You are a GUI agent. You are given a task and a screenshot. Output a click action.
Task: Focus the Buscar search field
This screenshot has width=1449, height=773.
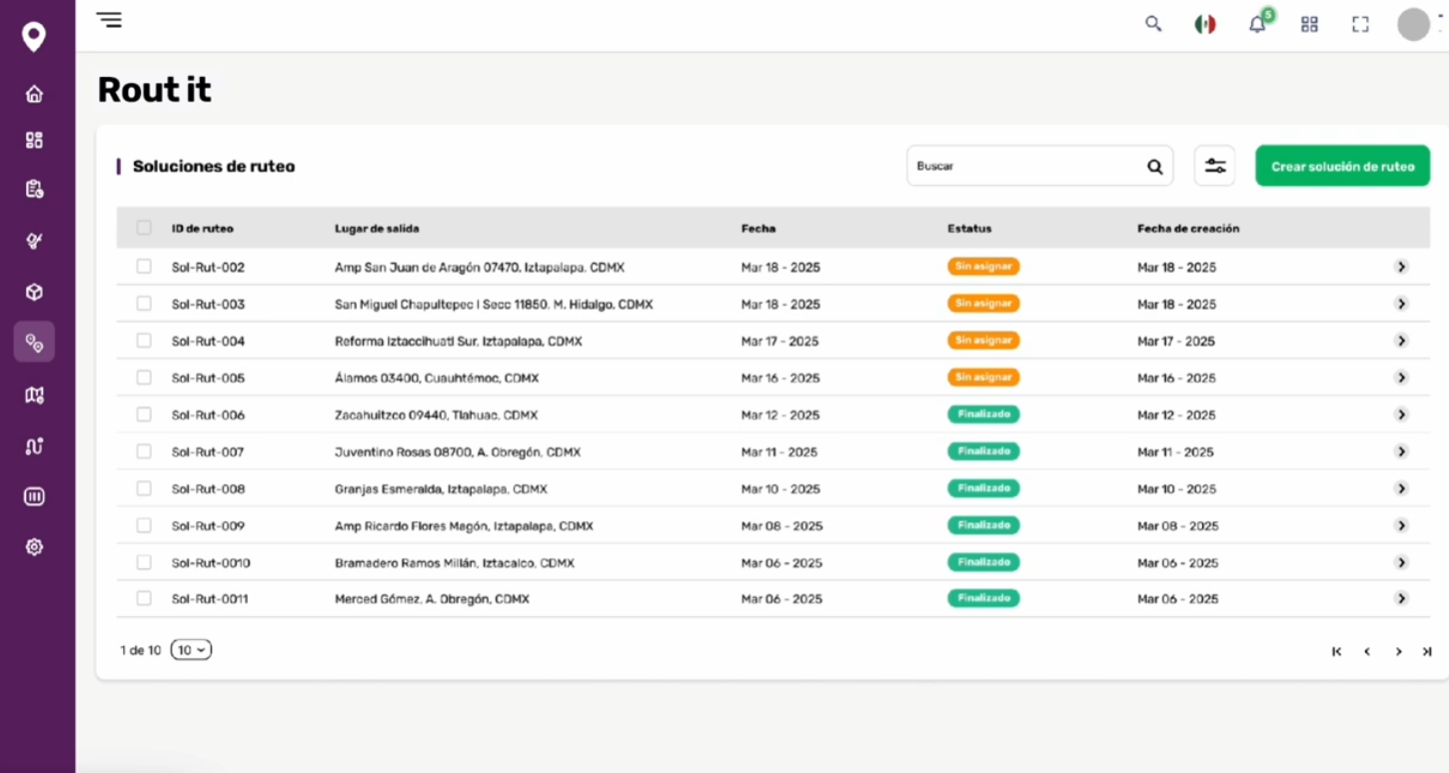(1040, 166)
